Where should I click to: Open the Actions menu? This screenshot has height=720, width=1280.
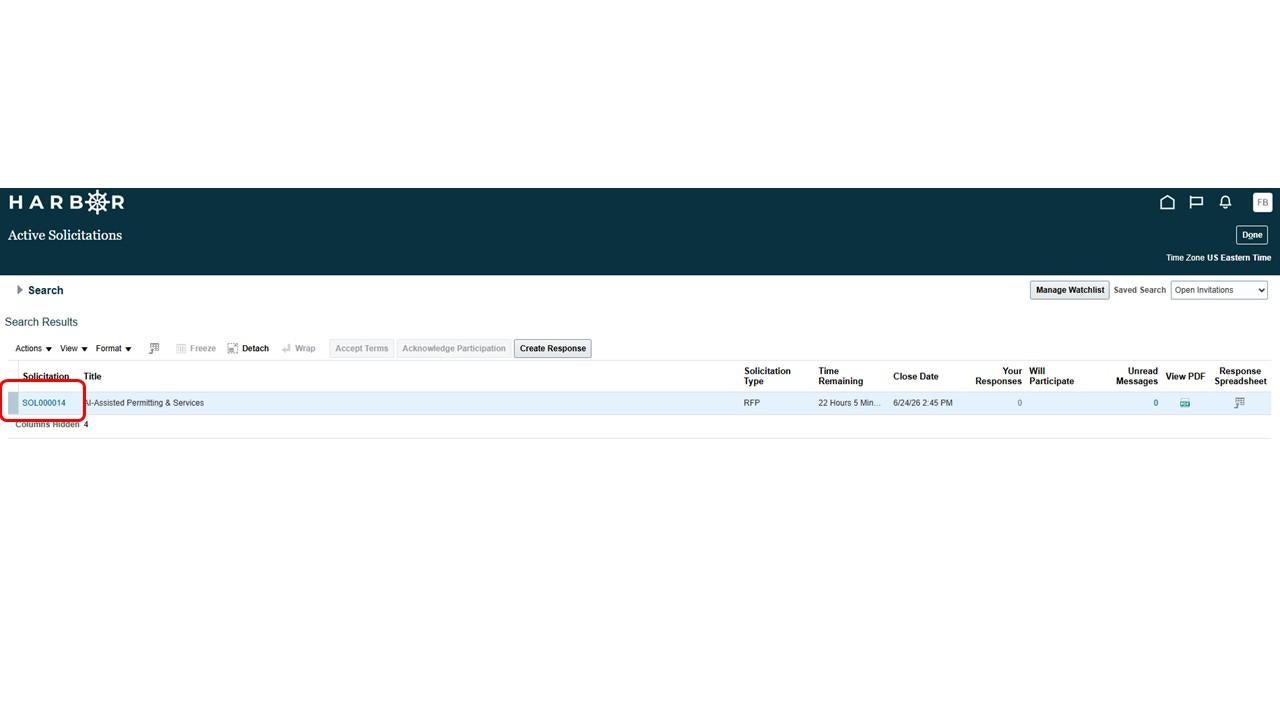(x=33, y=348)
